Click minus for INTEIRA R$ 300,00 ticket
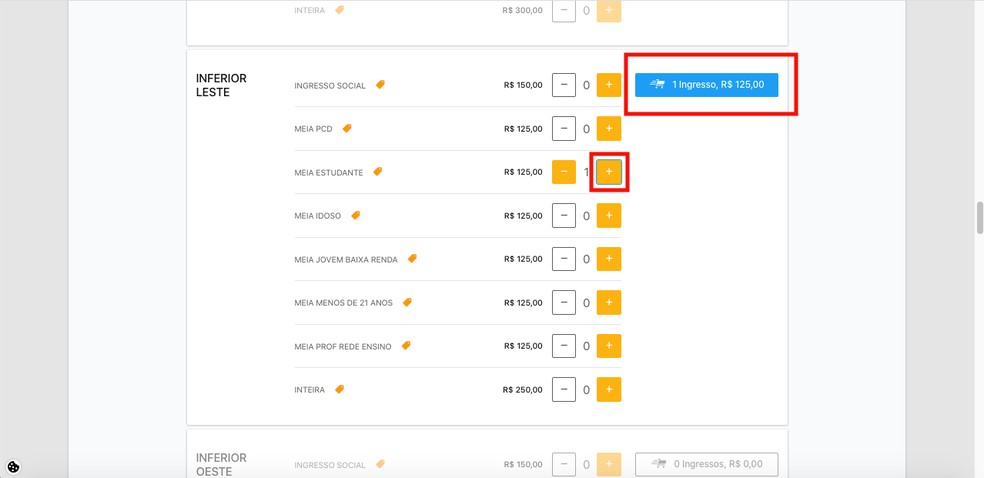 pos(564,11)
